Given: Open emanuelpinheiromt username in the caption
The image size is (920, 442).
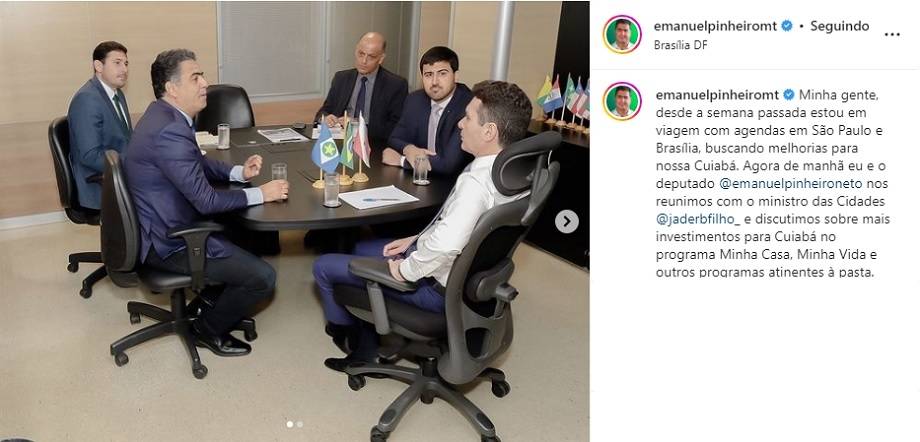Looking at the screenshot, I should tap(717, 95).
